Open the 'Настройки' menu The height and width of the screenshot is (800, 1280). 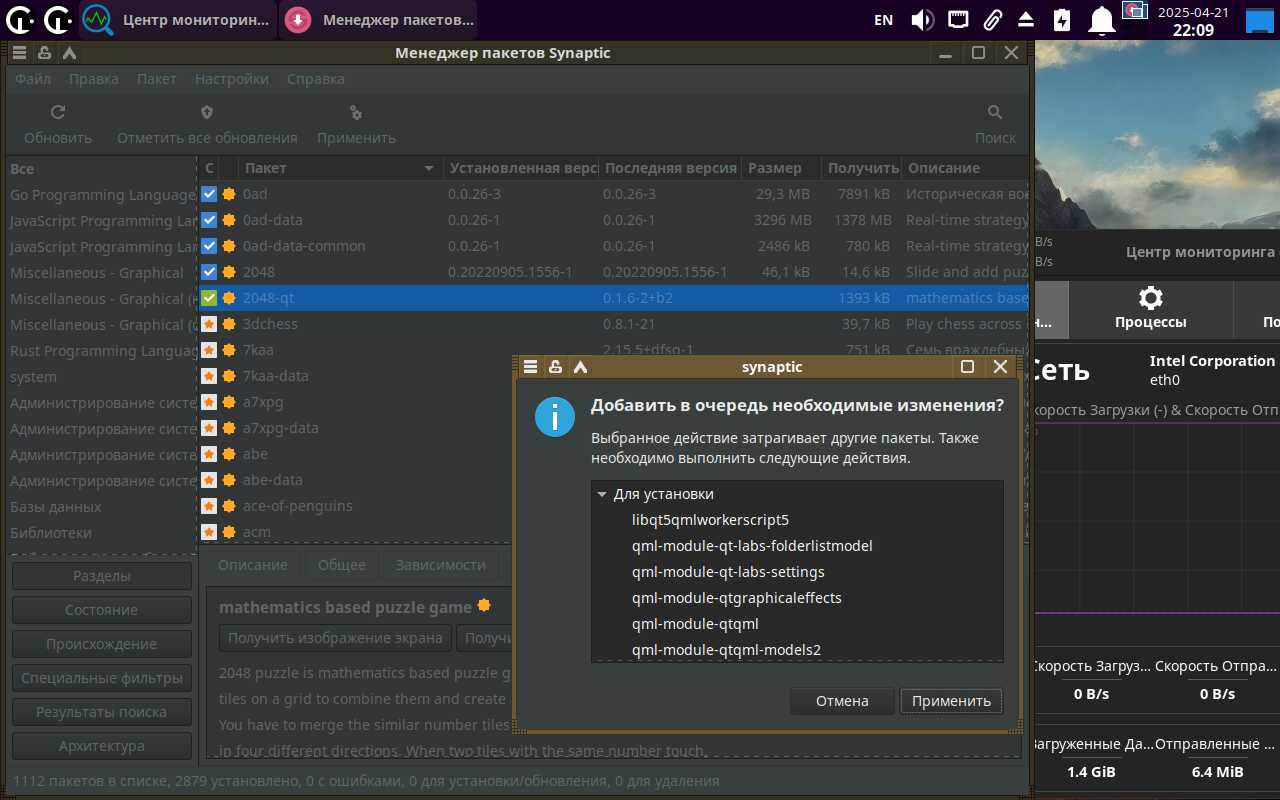click(x=231, y=79)
